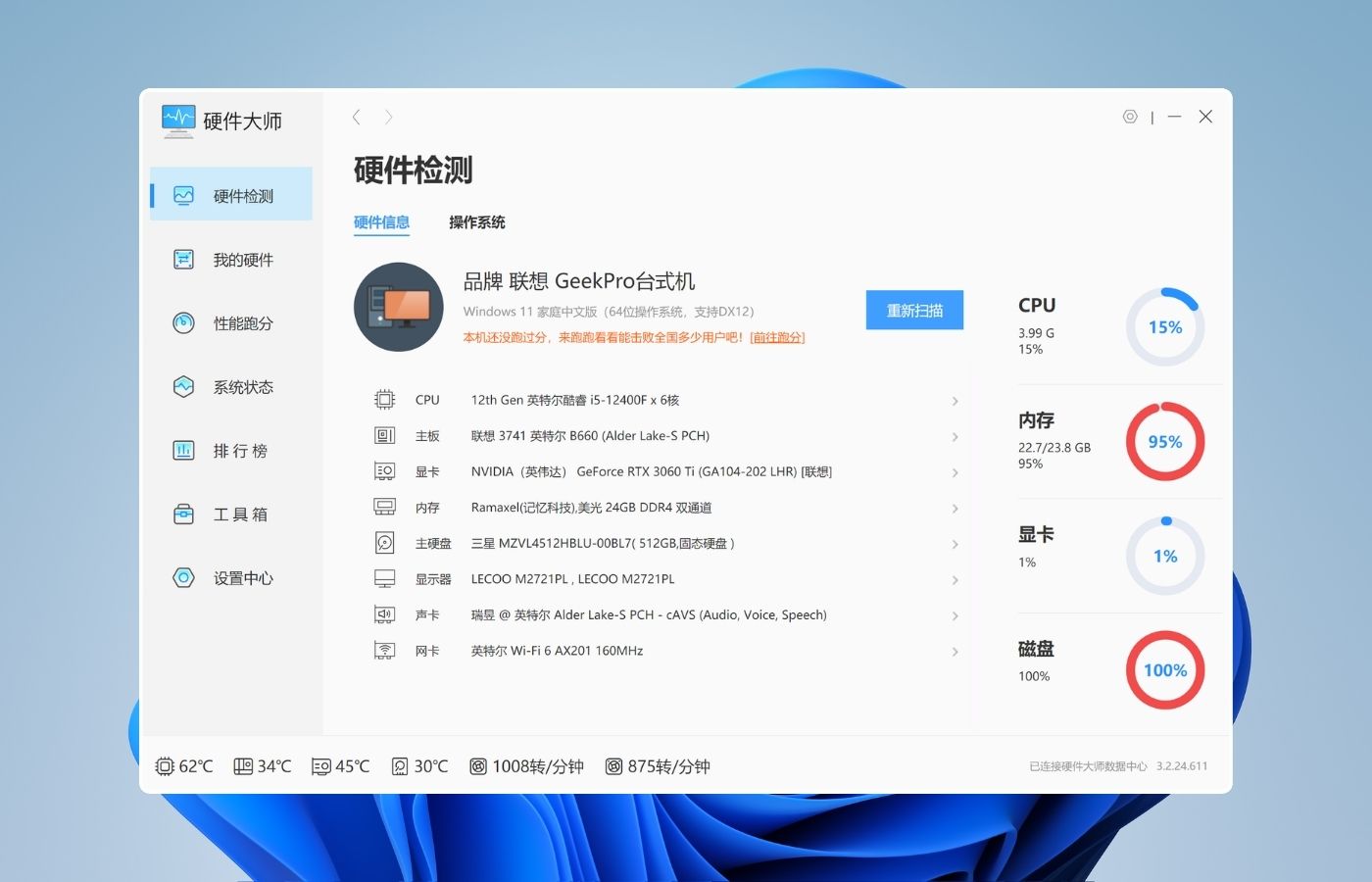Click the 硬件大师 app logo

coord(178,121)
